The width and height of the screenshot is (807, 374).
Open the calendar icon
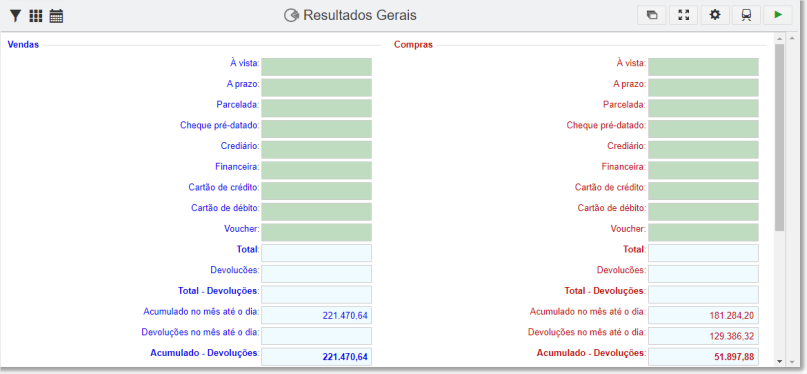pyautogui.click(x=56, y=16)
